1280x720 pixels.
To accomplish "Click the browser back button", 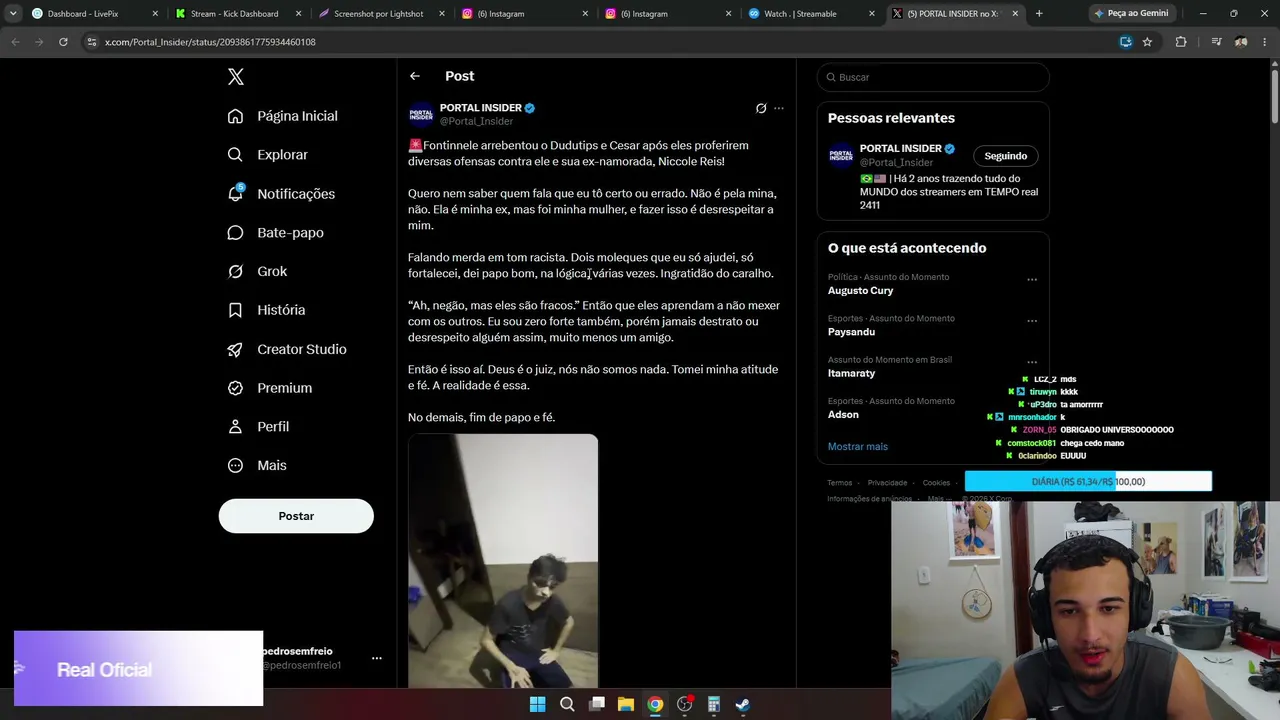I will pos(15,42).
